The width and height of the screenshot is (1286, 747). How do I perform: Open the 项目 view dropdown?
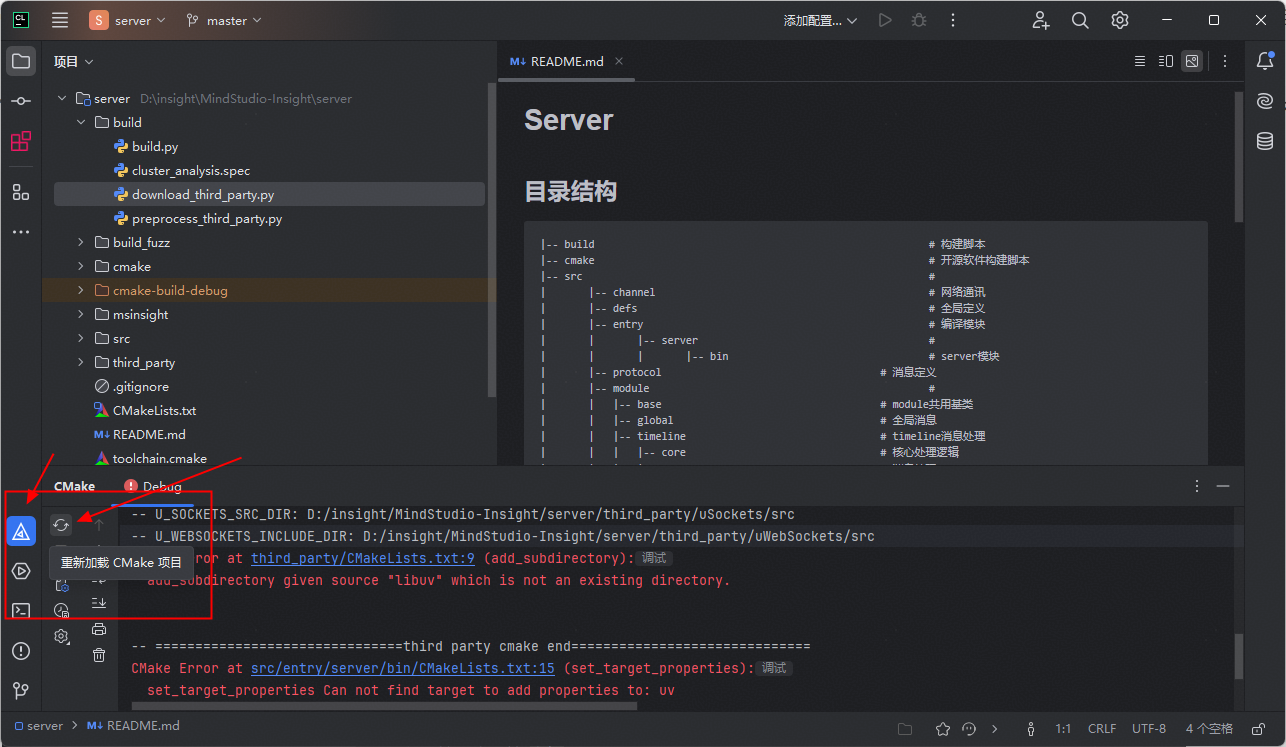tap(74, 61)
